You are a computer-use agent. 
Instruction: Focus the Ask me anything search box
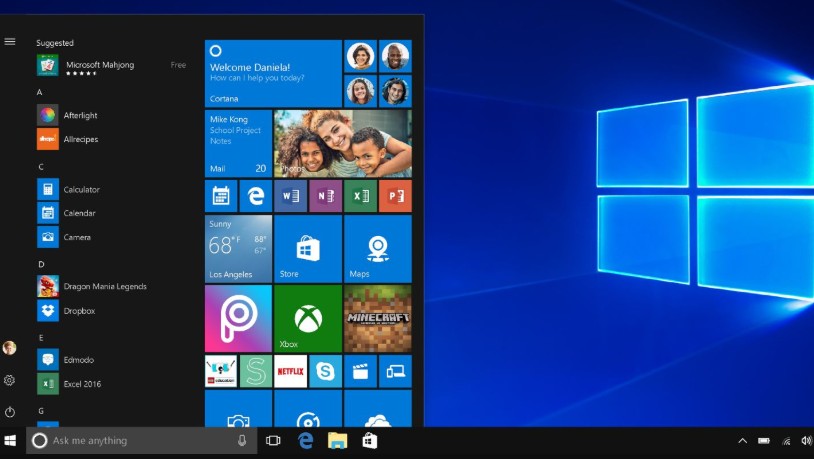tap(141, 441)
